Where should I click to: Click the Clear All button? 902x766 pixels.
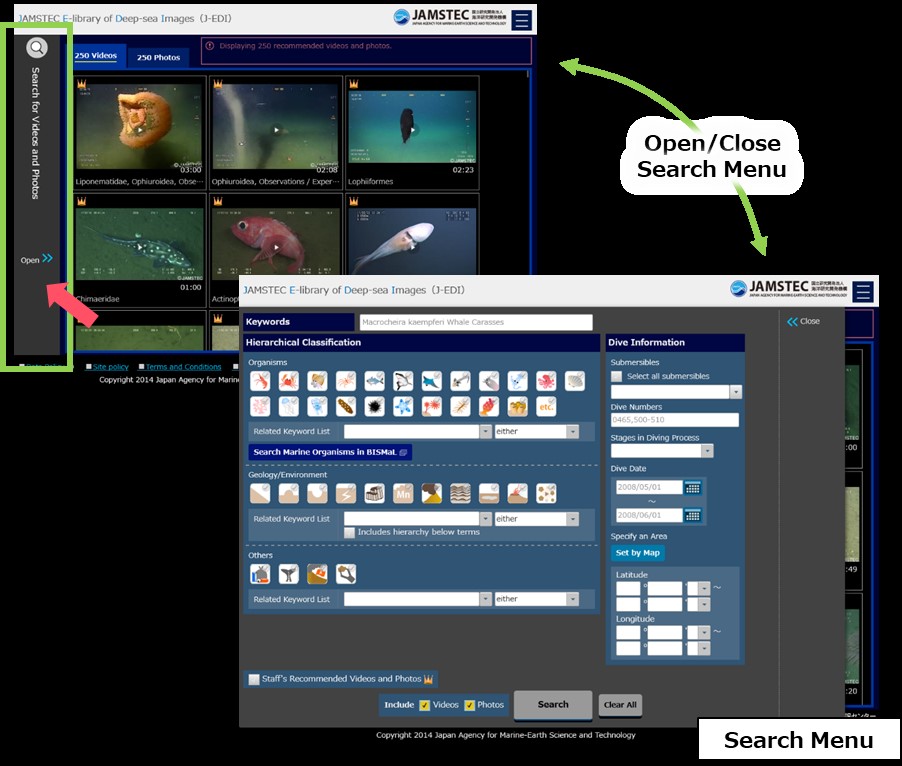coord(620,705)
